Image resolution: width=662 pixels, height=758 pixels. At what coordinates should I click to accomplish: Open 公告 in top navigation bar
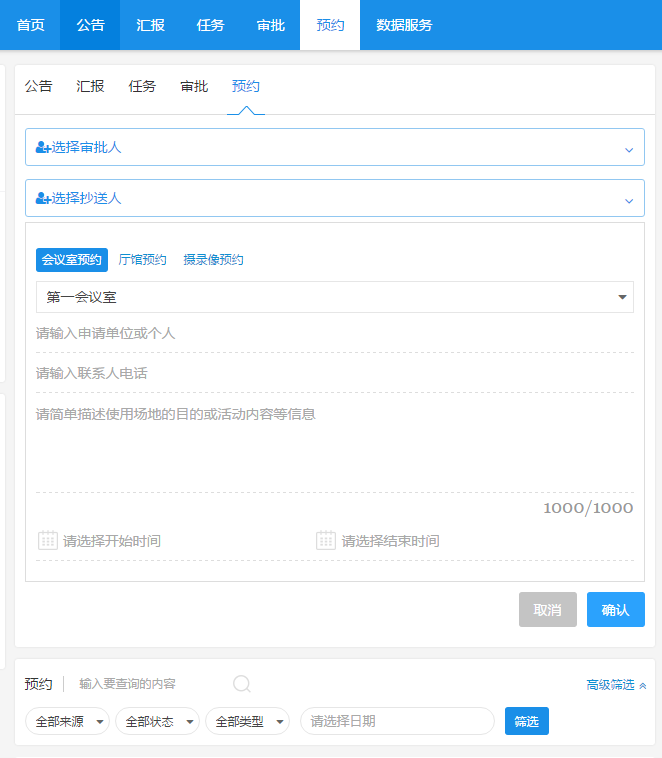(x=90, y=25)
